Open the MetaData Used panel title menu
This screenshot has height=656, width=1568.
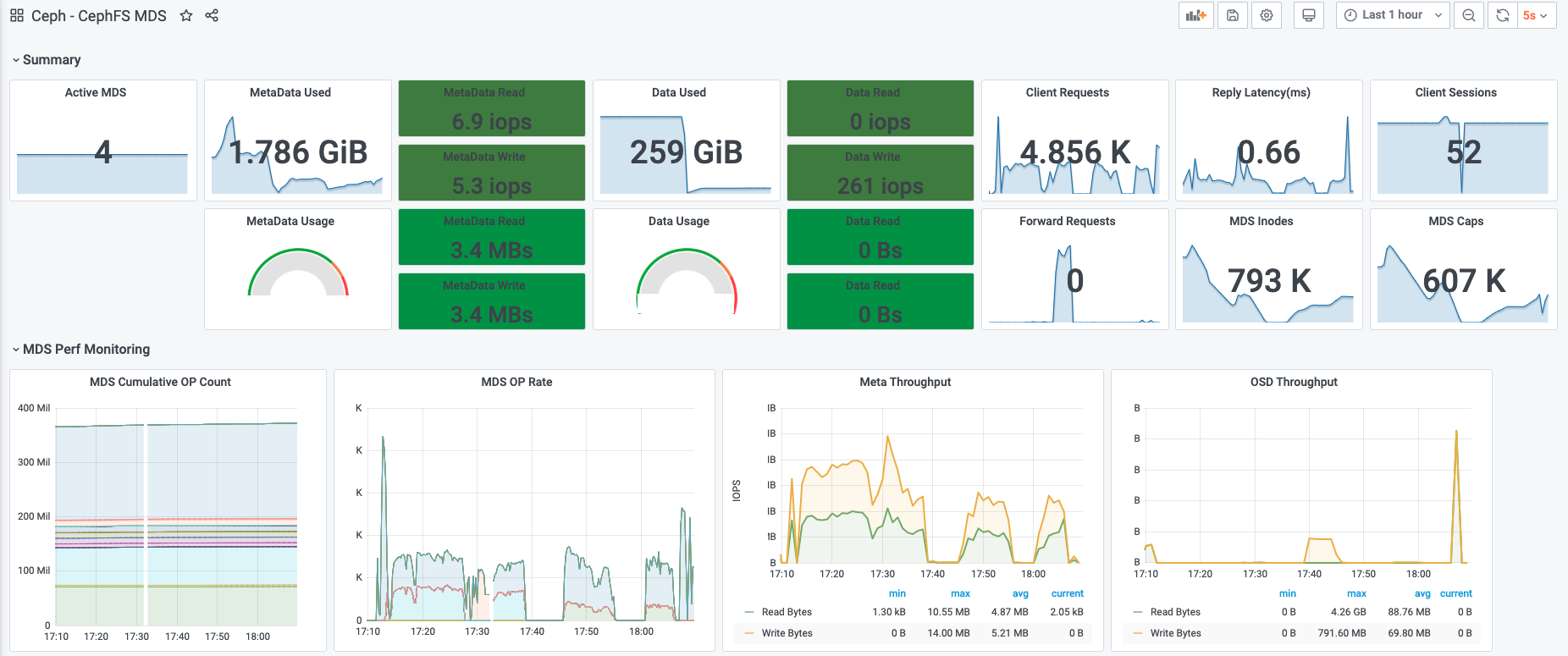coord(290,92)
